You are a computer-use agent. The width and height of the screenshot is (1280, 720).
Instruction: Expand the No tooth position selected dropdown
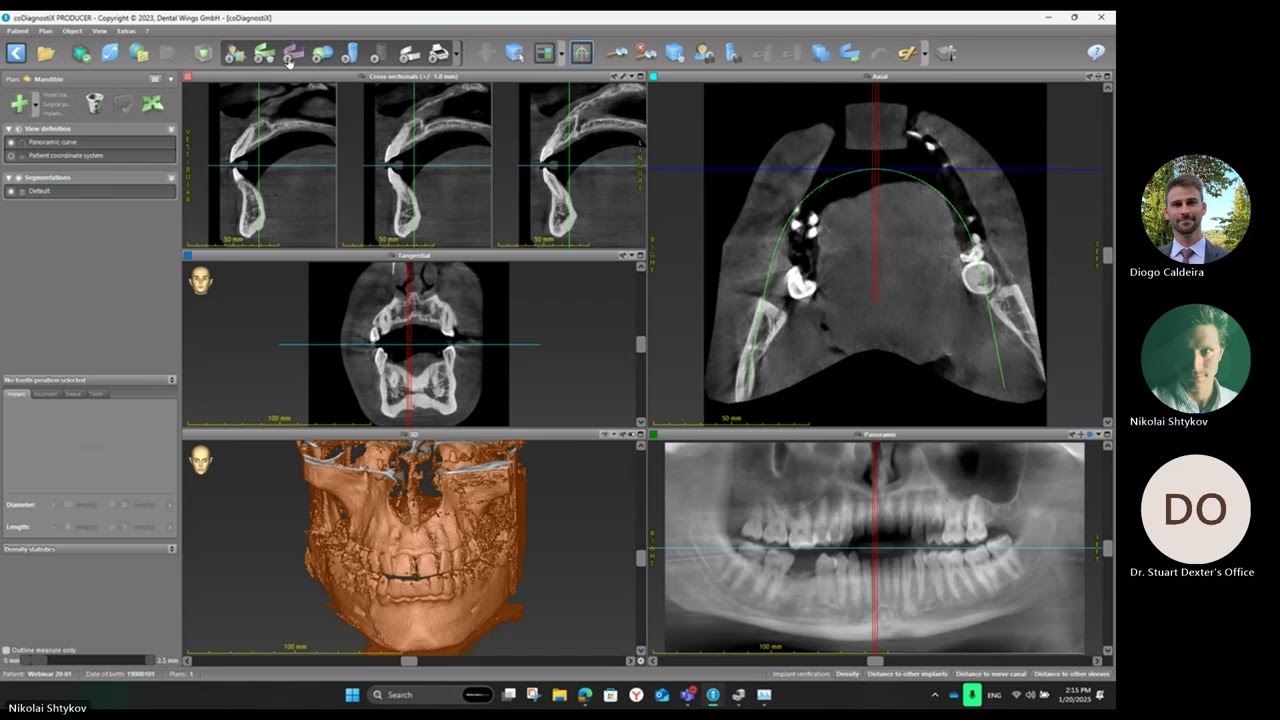click(x=172, y=380)
